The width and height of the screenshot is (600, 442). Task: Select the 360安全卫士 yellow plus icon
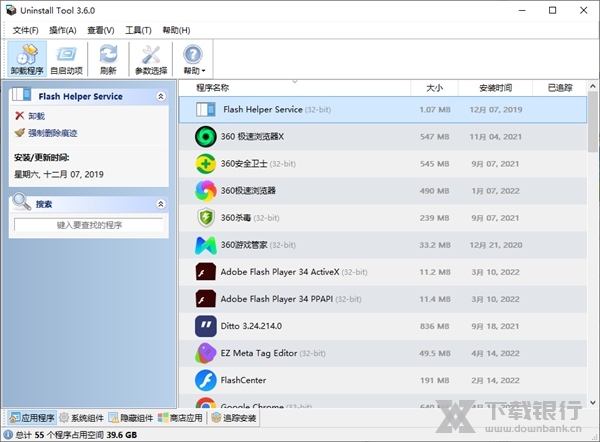coord(205,164)
